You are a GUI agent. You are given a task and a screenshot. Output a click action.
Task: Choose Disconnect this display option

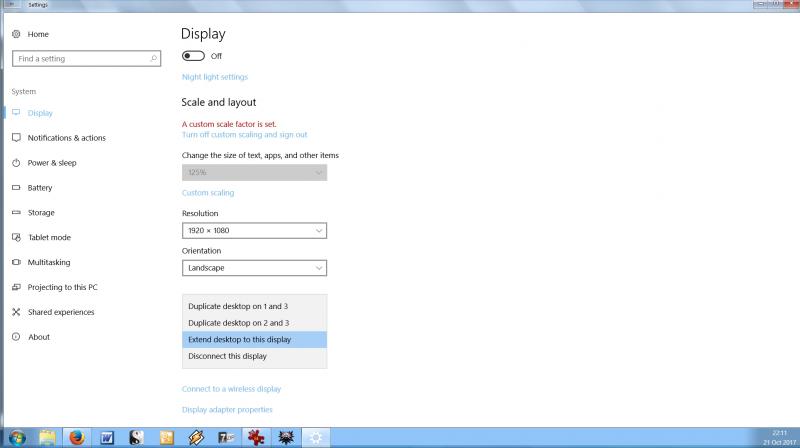pos(228,356)
